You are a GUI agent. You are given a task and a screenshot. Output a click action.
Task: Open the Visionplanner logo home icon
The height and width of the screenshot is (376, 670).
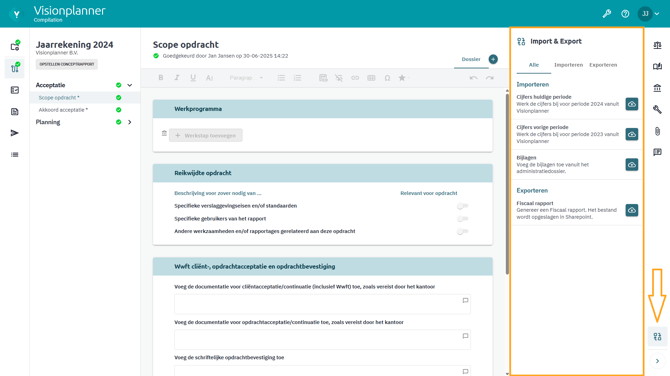point(16,14)
